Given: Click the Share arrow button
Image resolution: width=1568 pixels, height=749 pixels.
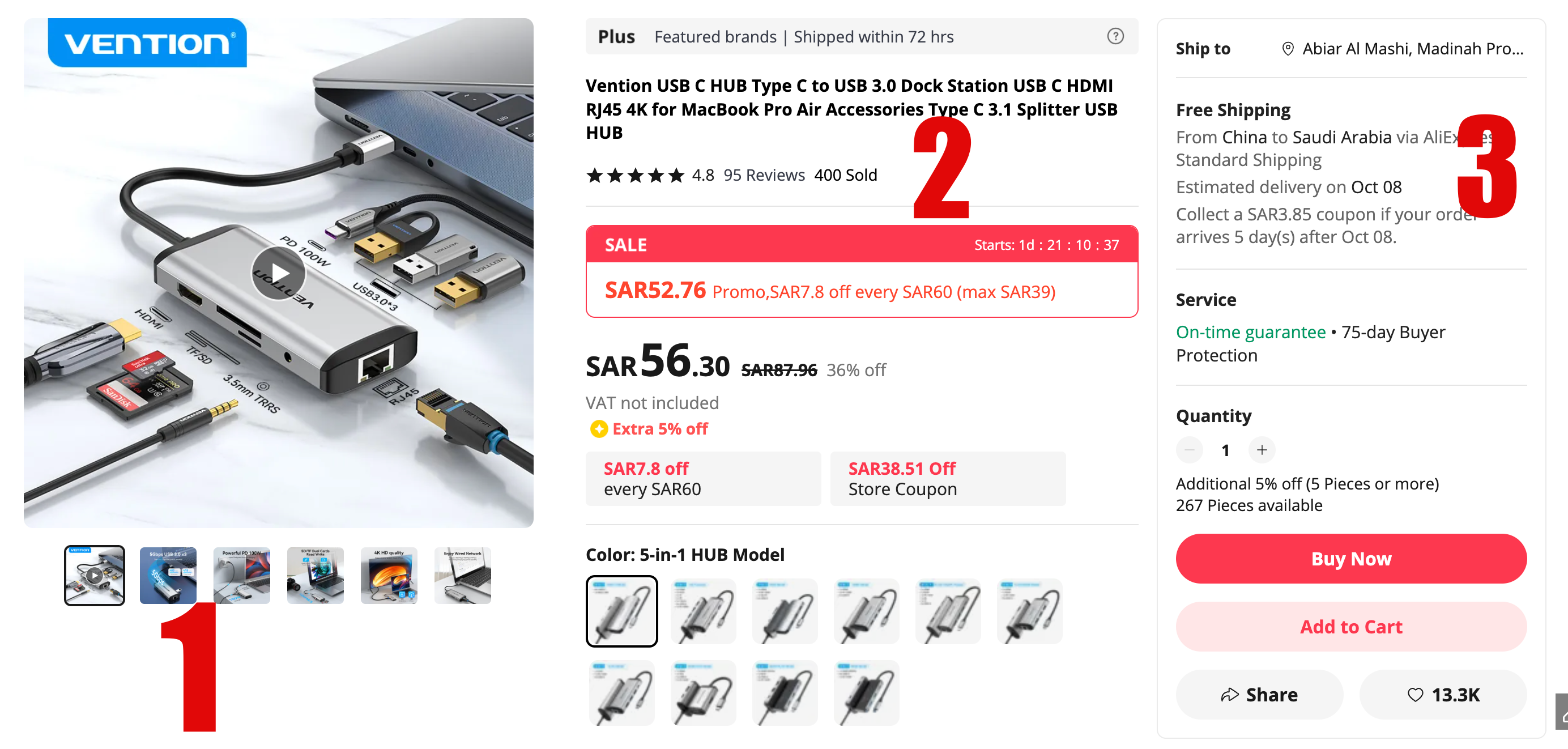Looking at the screenshot, I should [1259, 695].
